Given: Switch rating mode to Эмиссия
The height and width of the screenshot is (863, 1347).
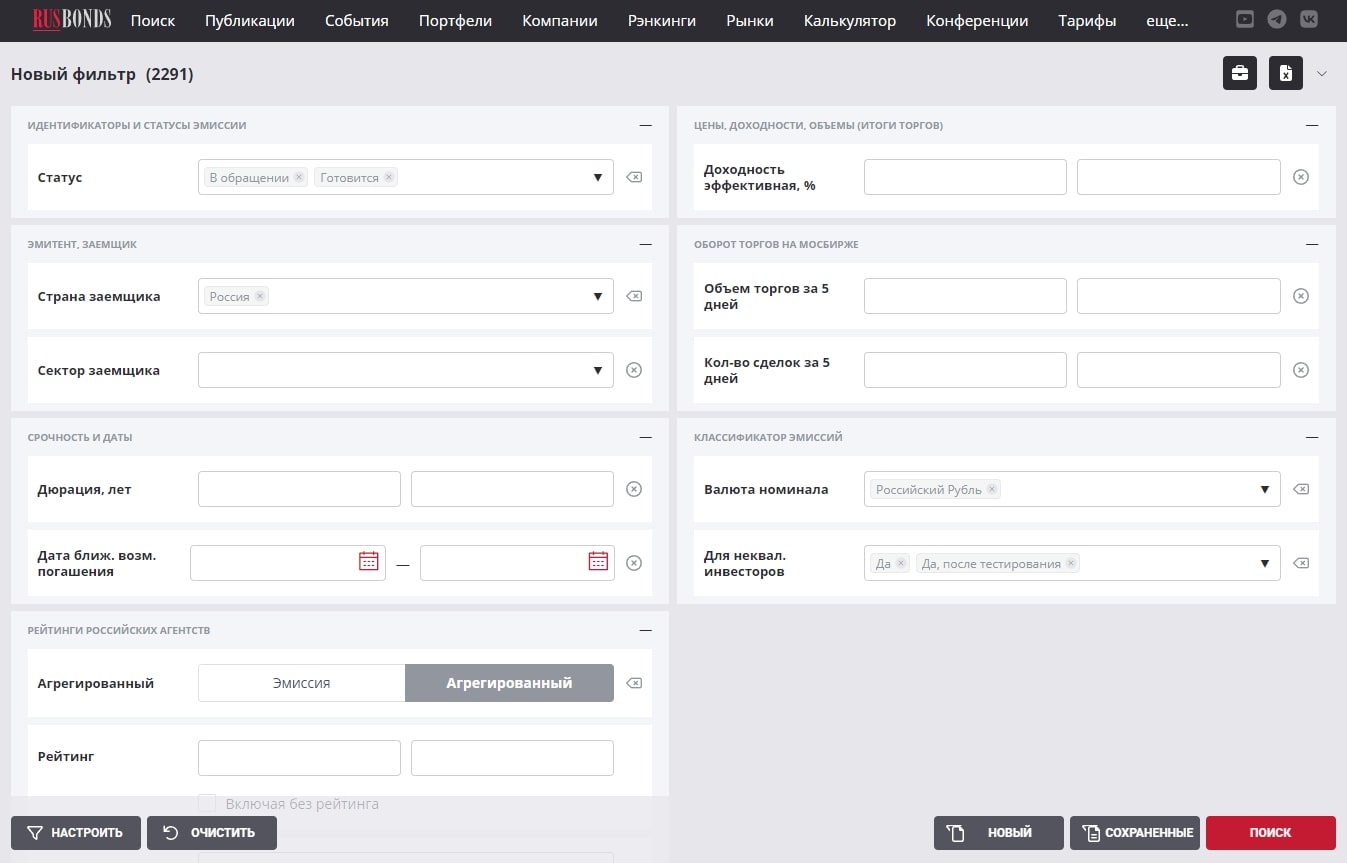Looking at the screenshot, I should point(302,683).
